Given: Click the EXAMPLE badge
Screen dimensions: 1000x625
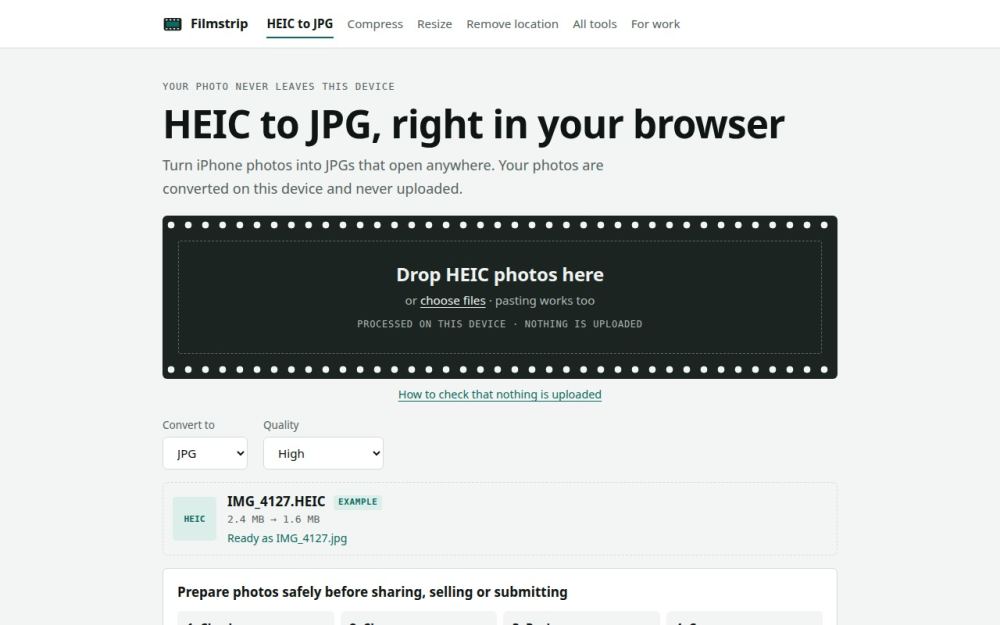Looking at the screenshot, I should 358,502.
